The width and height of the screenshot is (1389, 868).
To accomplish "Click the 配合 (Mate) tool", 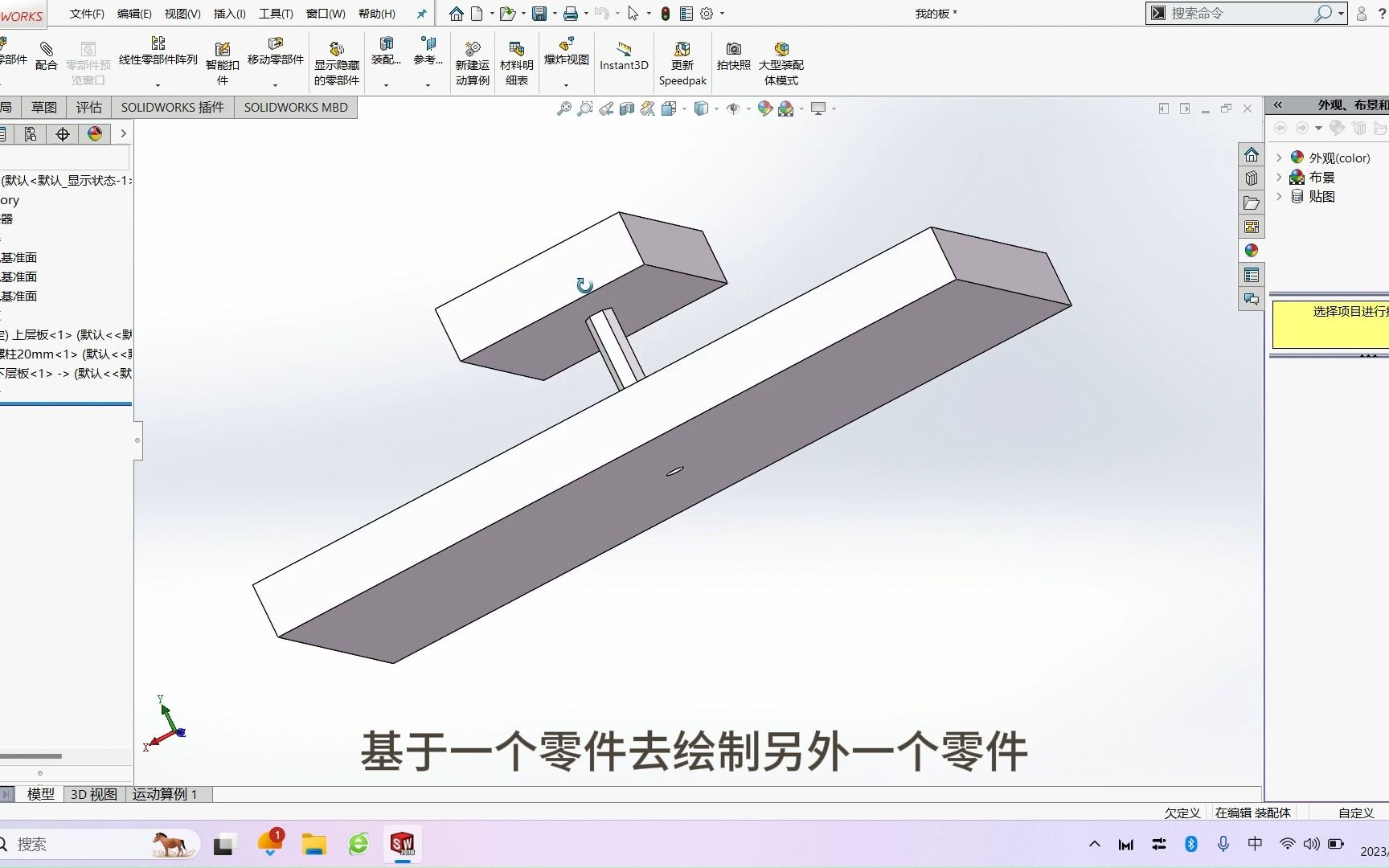I will (x=47, y=56).
